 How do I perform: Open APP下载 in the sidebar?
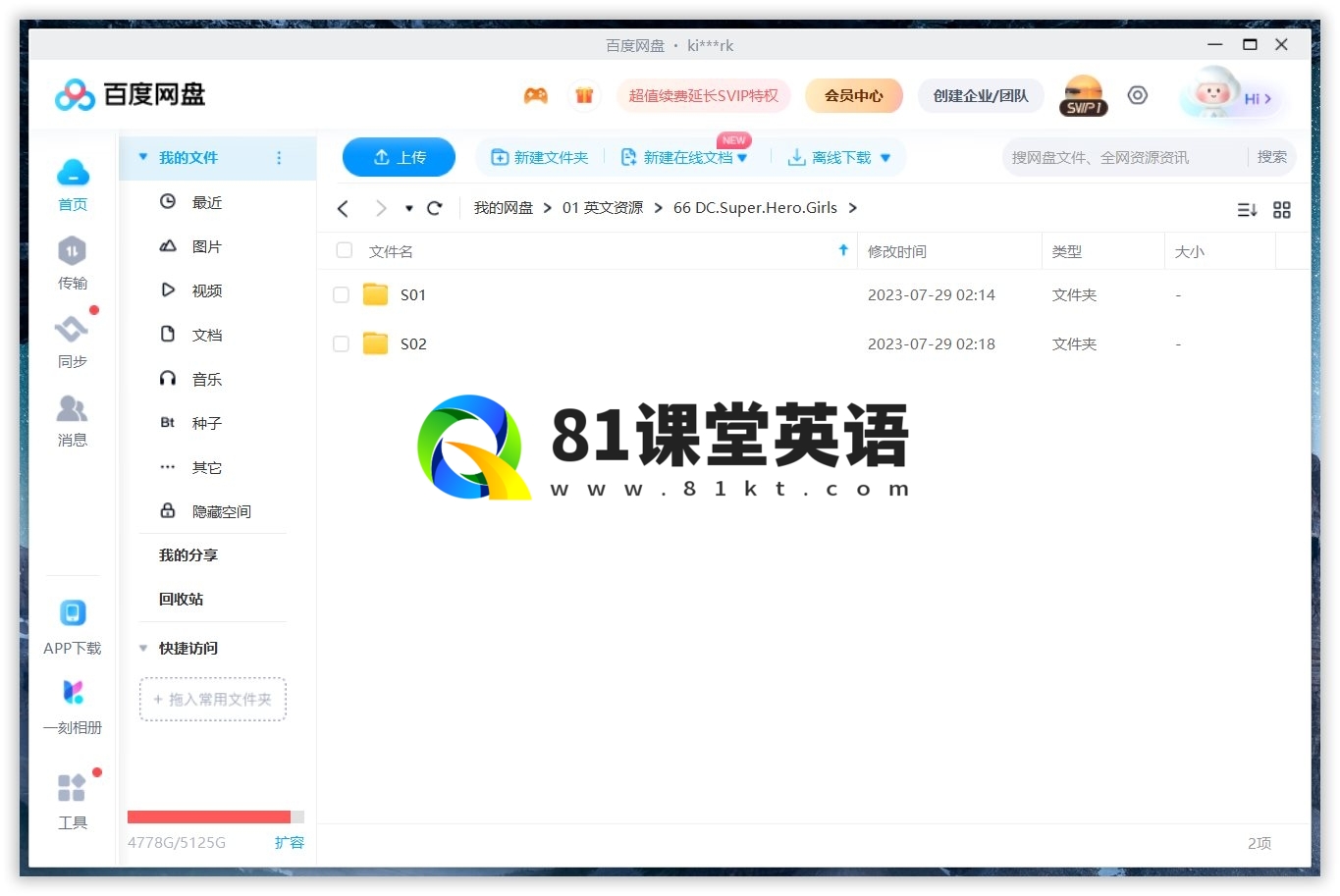73,628
